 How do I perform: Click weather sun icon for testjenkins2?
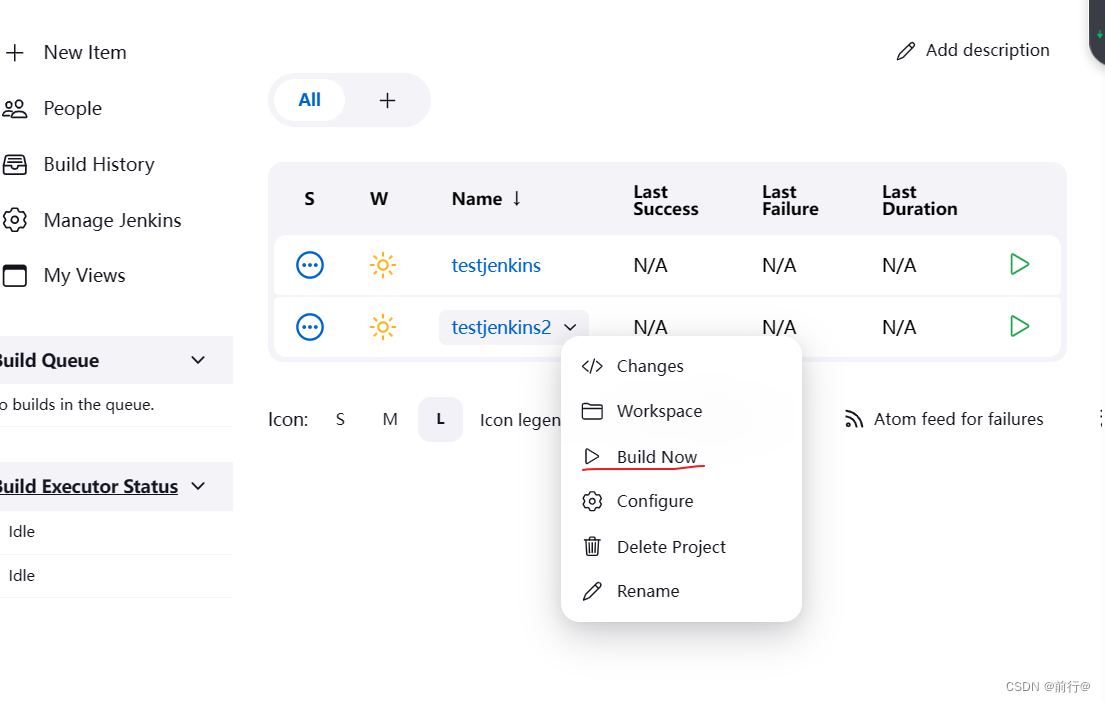[x=383, y=327]
